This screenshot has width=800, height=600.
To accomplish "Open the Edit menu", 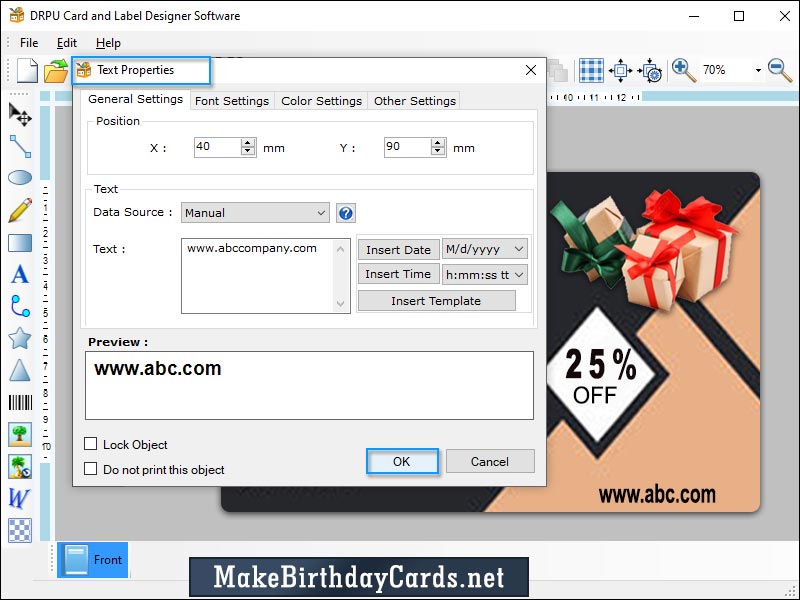I will 67,43.
